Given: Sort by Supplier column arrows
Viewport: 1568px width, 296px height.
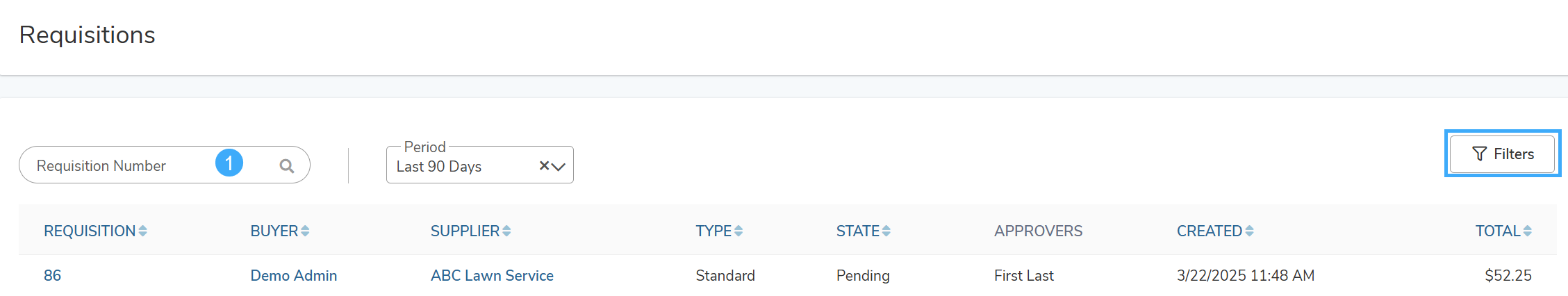Looking at the screenshot, I should click(x=506, y=231).
